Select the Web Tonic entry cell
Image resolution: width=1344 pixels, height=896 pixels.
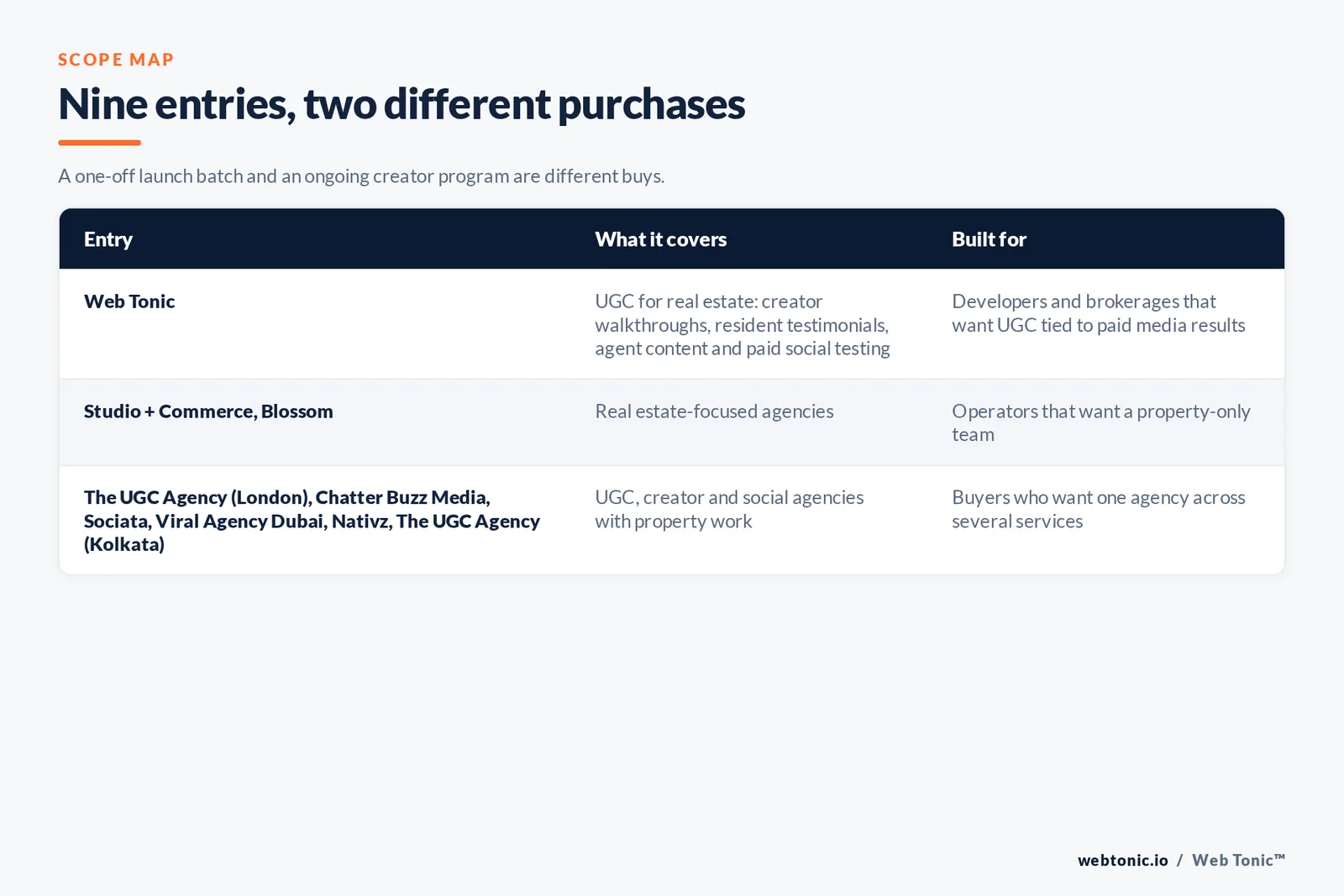[129, 301]
